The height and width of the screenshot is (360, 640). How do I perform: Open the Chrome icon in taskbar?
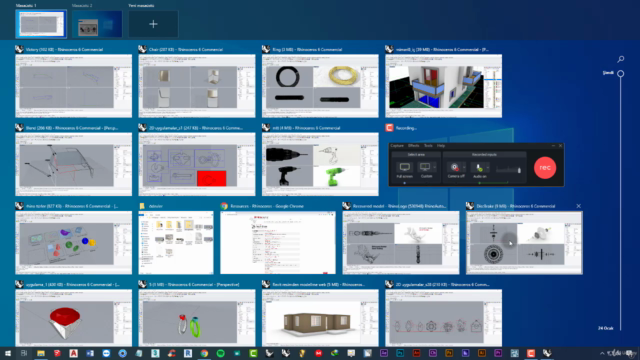click(x=204, y=353)
